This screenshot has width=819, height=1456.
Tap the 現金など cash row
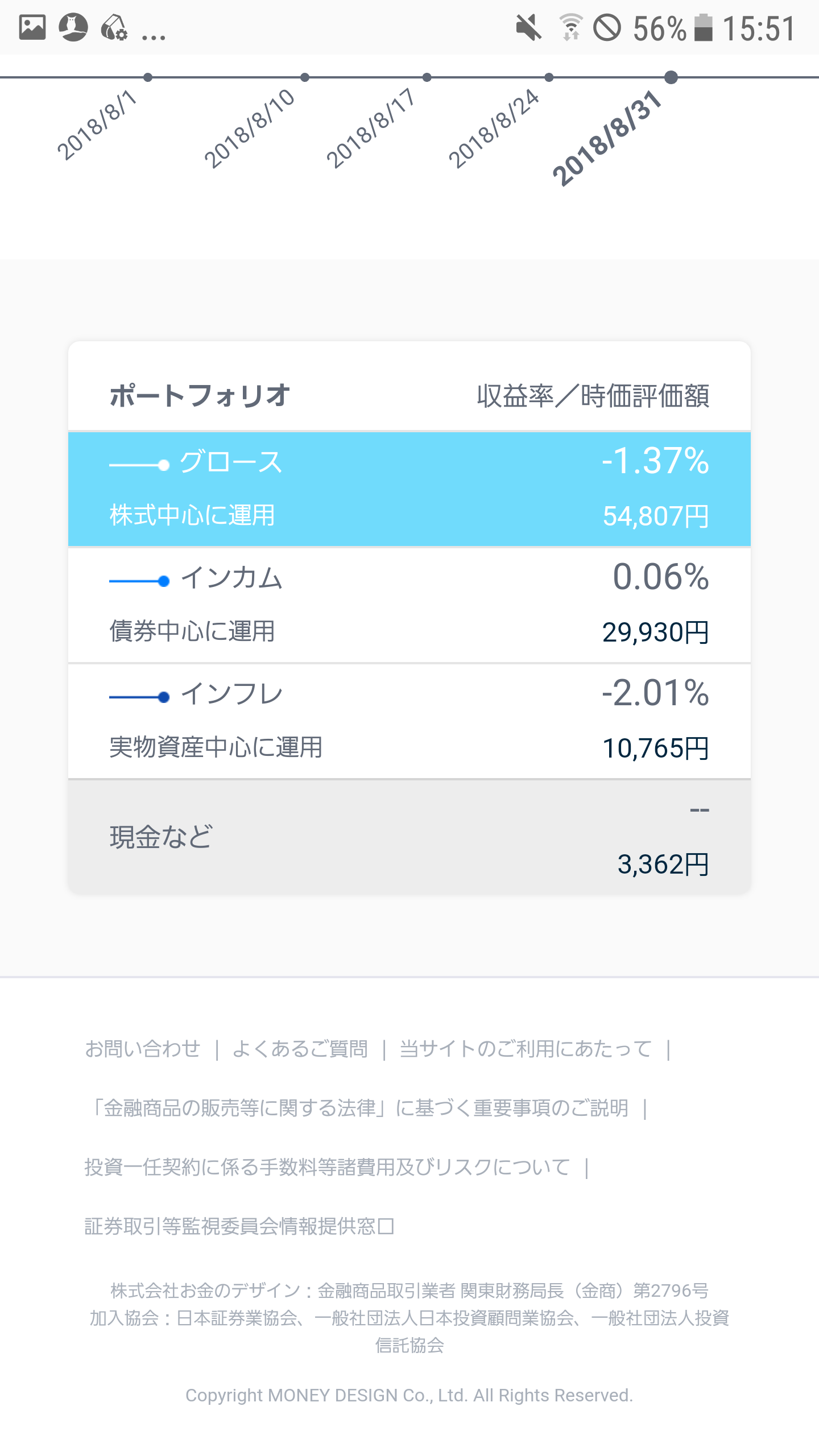click(x=409, y=837)
